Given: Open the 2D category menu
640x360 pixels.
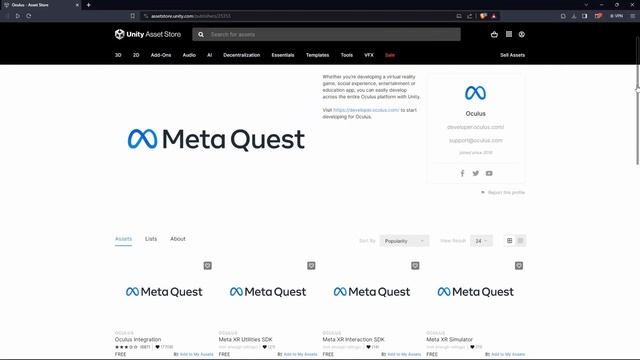Looking at the screenshot, I should pyautogui.click(x=136, y=55).
